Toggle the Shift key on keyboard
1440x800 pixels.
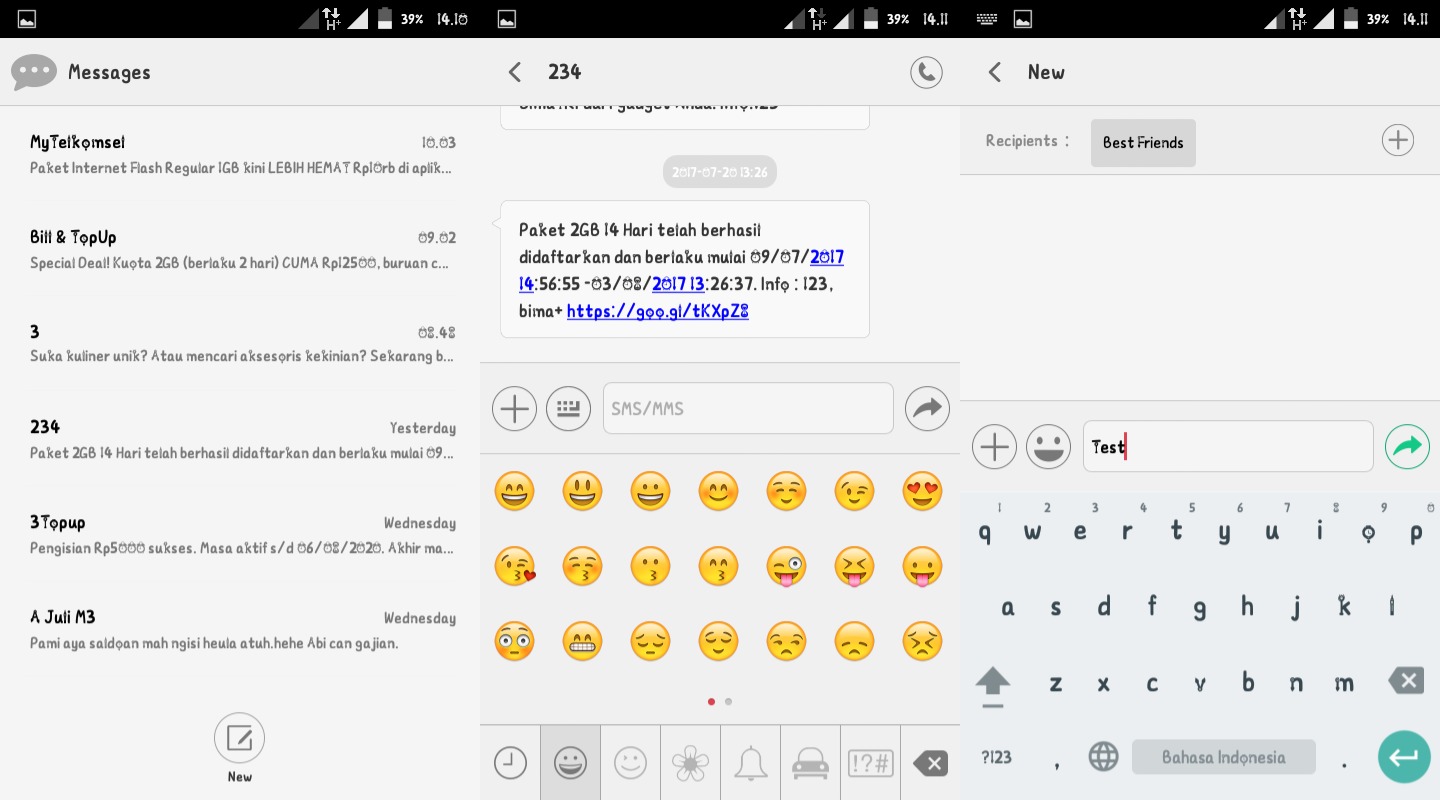coord(992,686)
